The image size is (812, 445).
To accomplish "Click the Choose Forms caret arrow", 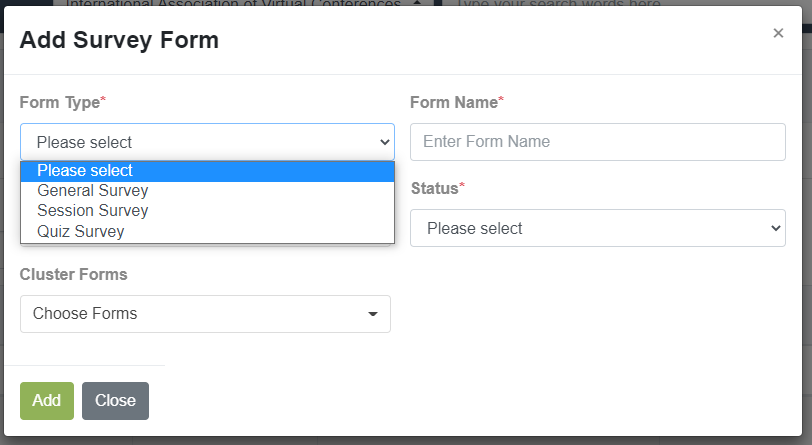I will tap(372, 314).
